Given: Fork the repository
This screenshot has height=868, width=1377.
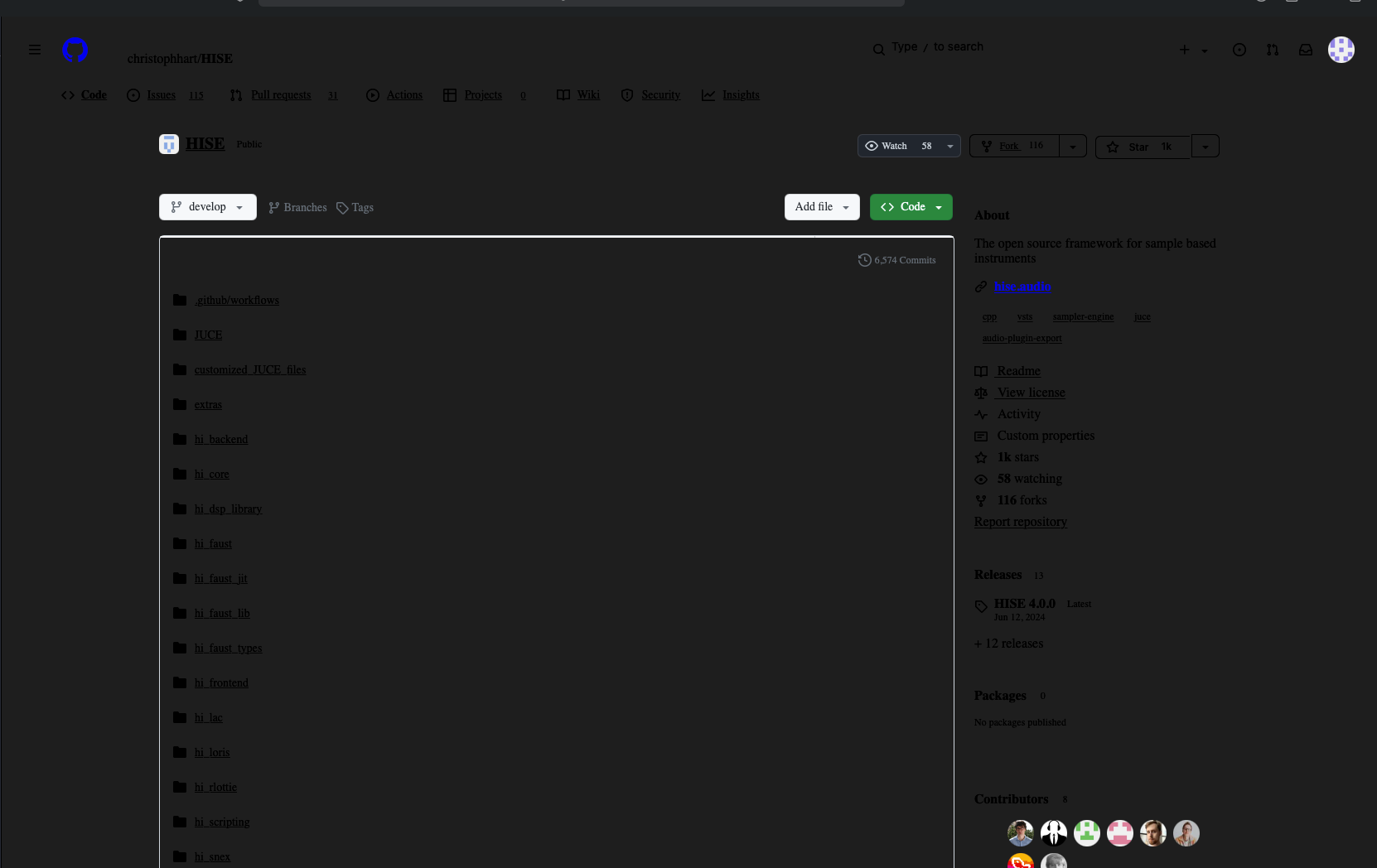Looking at the screenshot, I should [1014, 146].
